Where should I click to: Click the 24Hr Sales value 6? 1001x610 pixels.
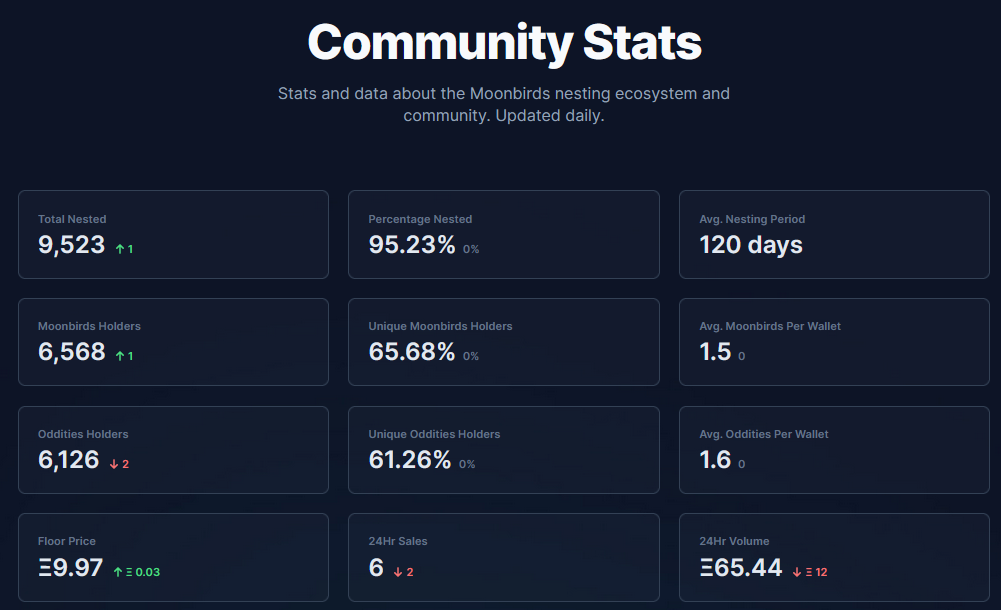click(x=376, y=568)
